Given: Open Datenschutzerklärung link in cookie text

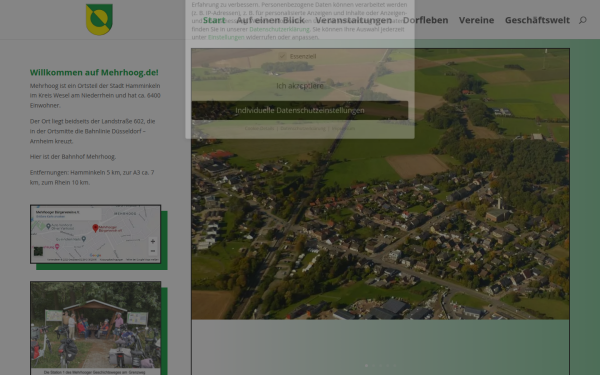Looking at the screenshot, I should (279, 29).
